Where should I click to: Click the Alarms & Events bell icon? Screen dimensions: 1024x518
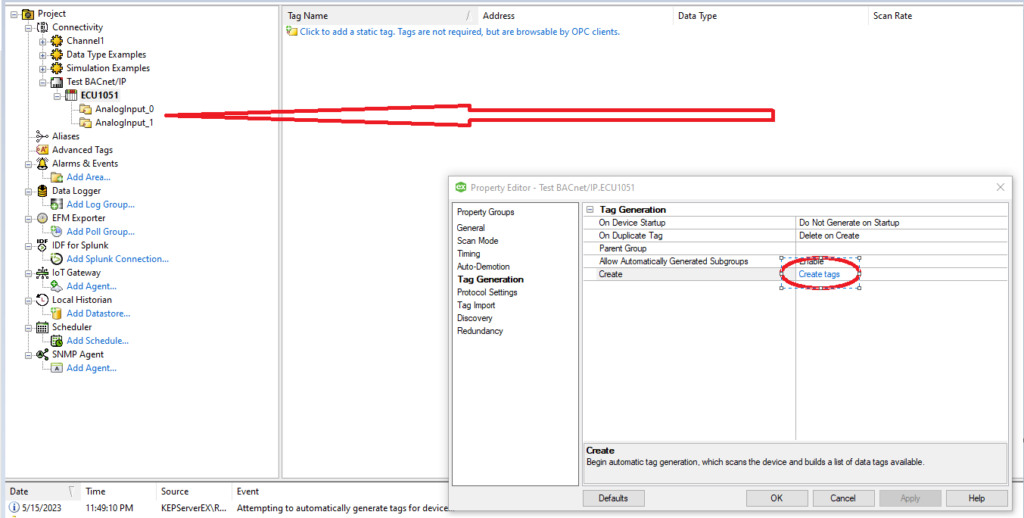[x=42, y=164]
